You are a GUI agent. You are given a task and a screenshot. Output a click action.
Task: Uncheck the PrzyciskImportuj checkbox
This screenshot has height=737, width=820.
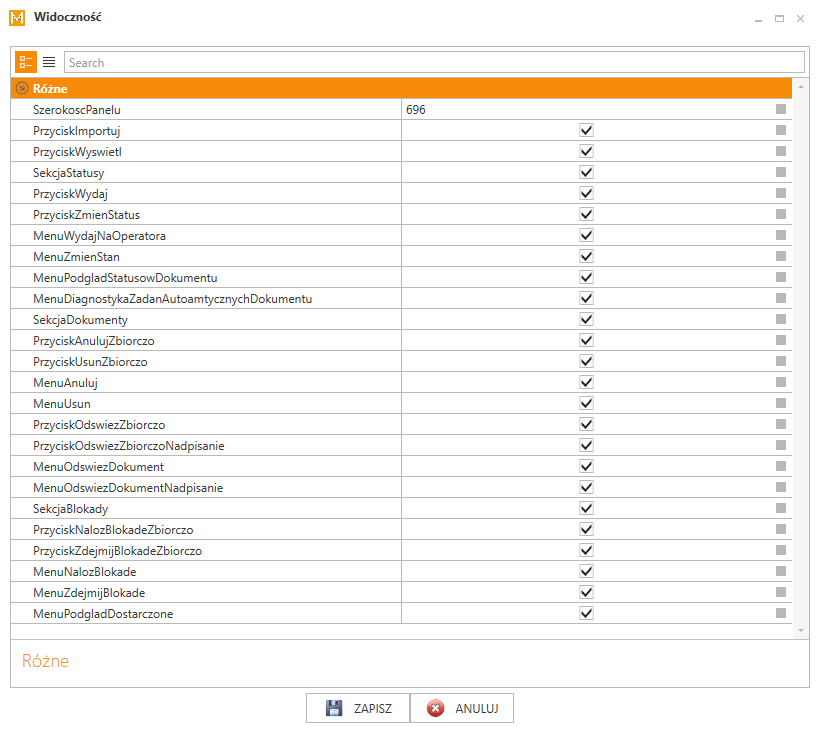pyautogui.click(x=586, y=130)
